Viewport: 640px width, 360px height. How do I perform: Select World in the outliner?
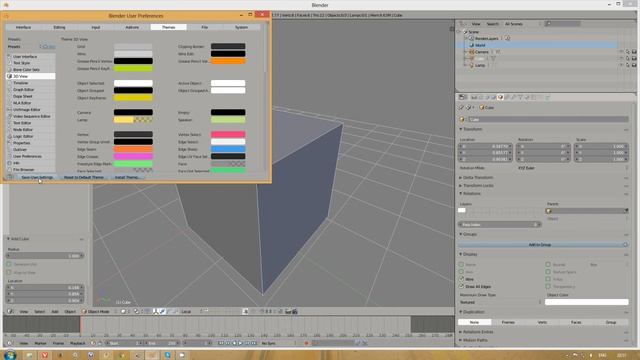[480, 45]
